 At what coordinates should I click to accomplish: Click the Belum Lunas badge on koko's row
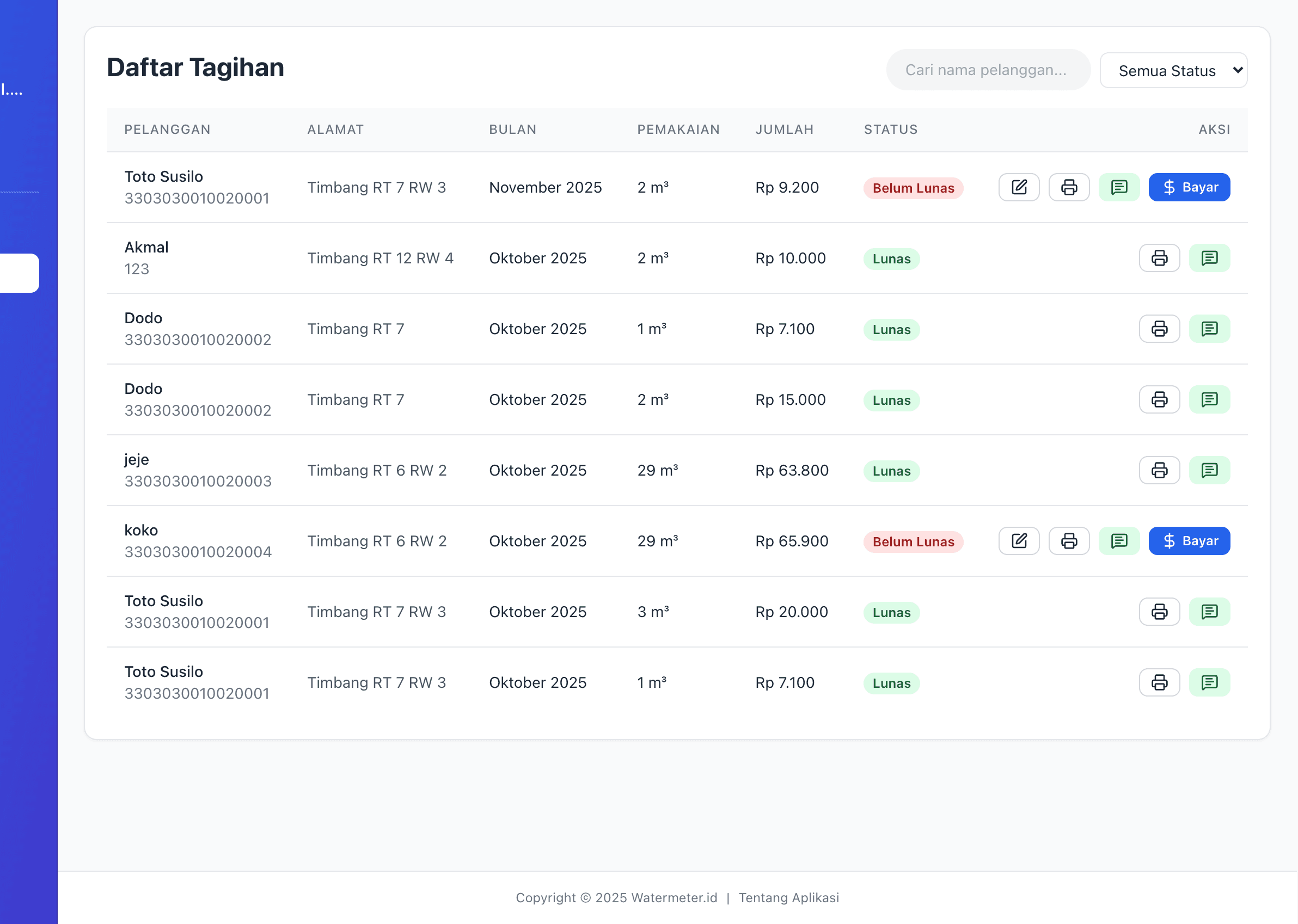[913, 541]
